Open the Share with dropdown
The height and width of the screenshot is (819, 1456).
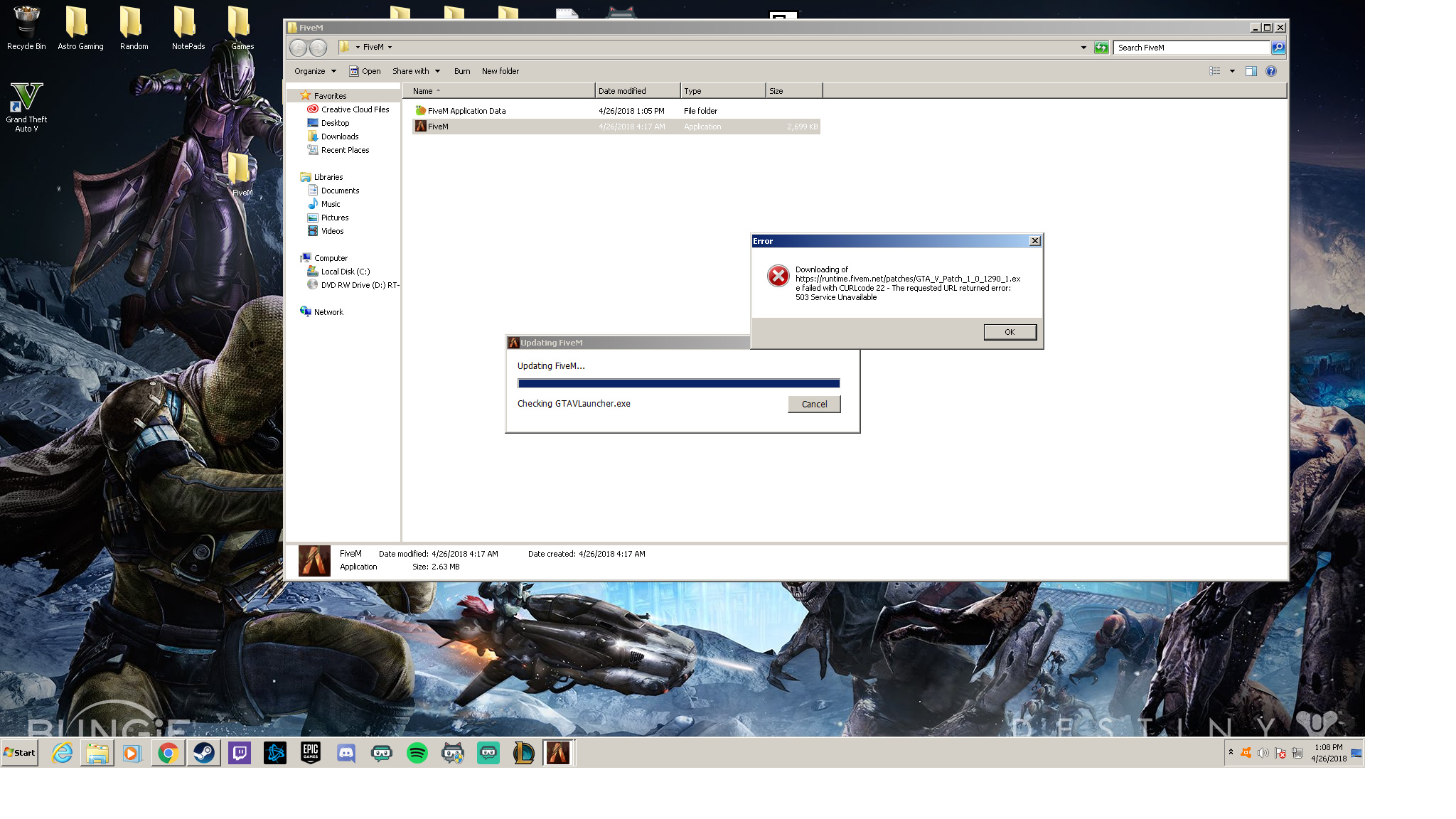click(416, 71)
